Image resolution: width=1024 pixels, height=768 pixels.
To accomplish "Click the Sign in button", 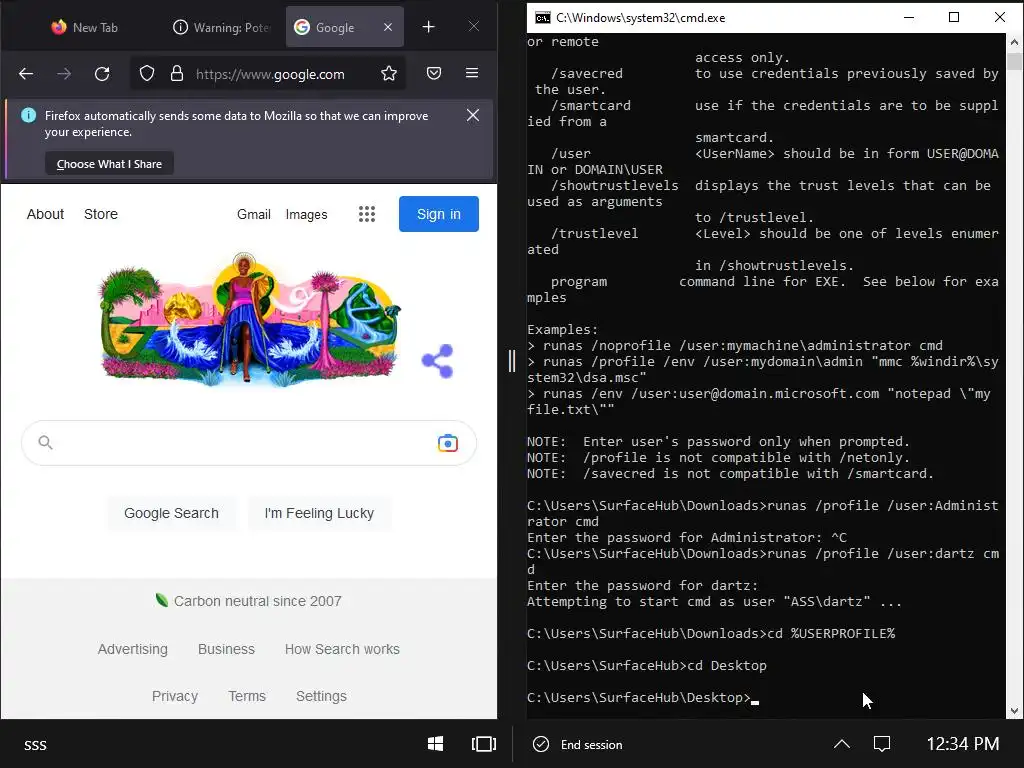I will (439, 214).
